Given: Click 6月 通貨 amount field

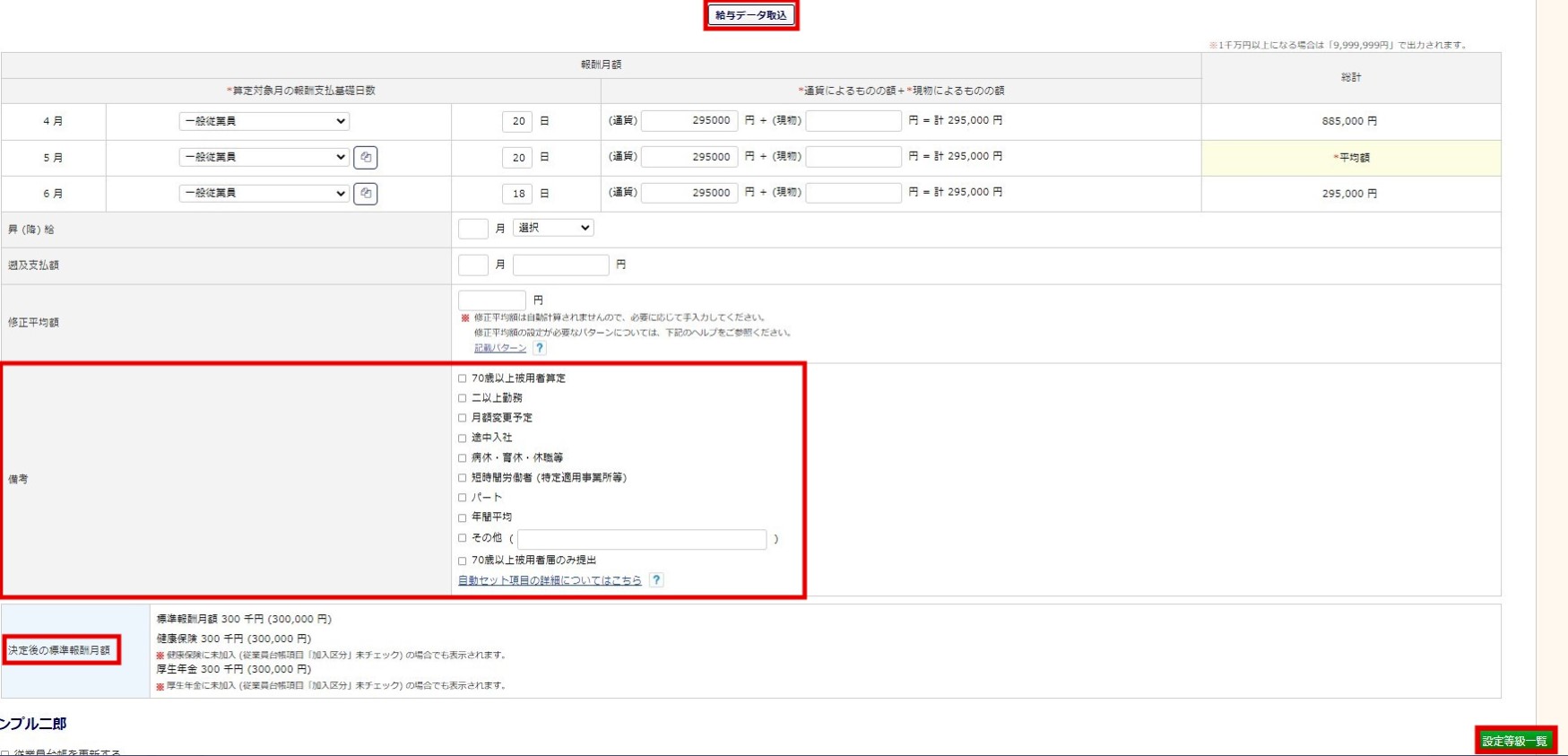Looking at the screenshot, I should click(689, 192).
